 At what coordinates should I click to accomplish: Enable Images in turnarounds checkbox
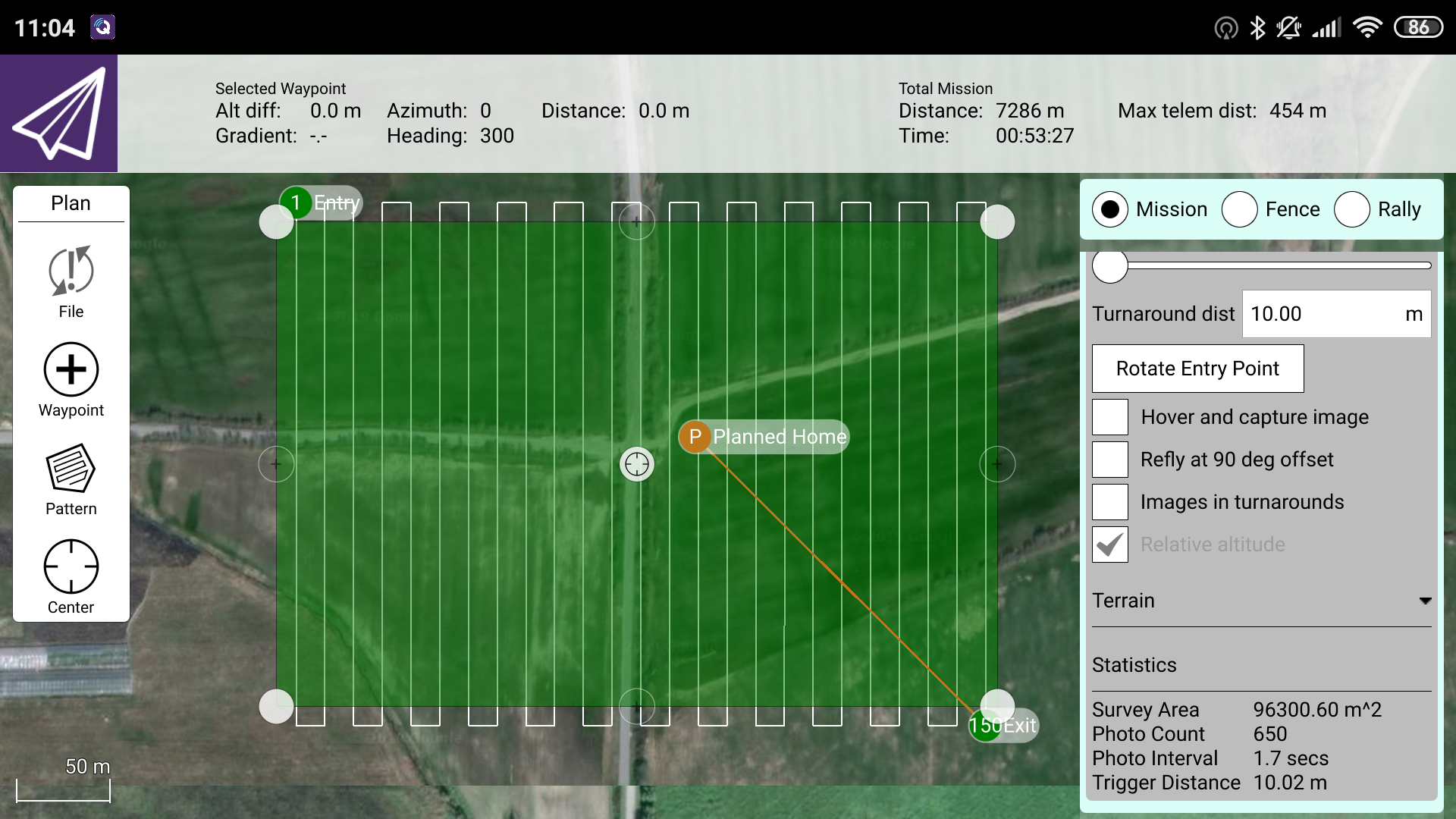pos(1110,502)
